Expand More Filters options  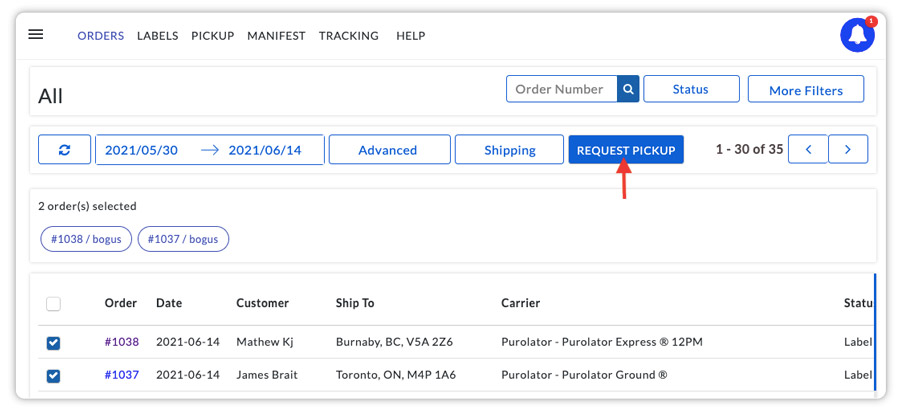click(806, 90)
